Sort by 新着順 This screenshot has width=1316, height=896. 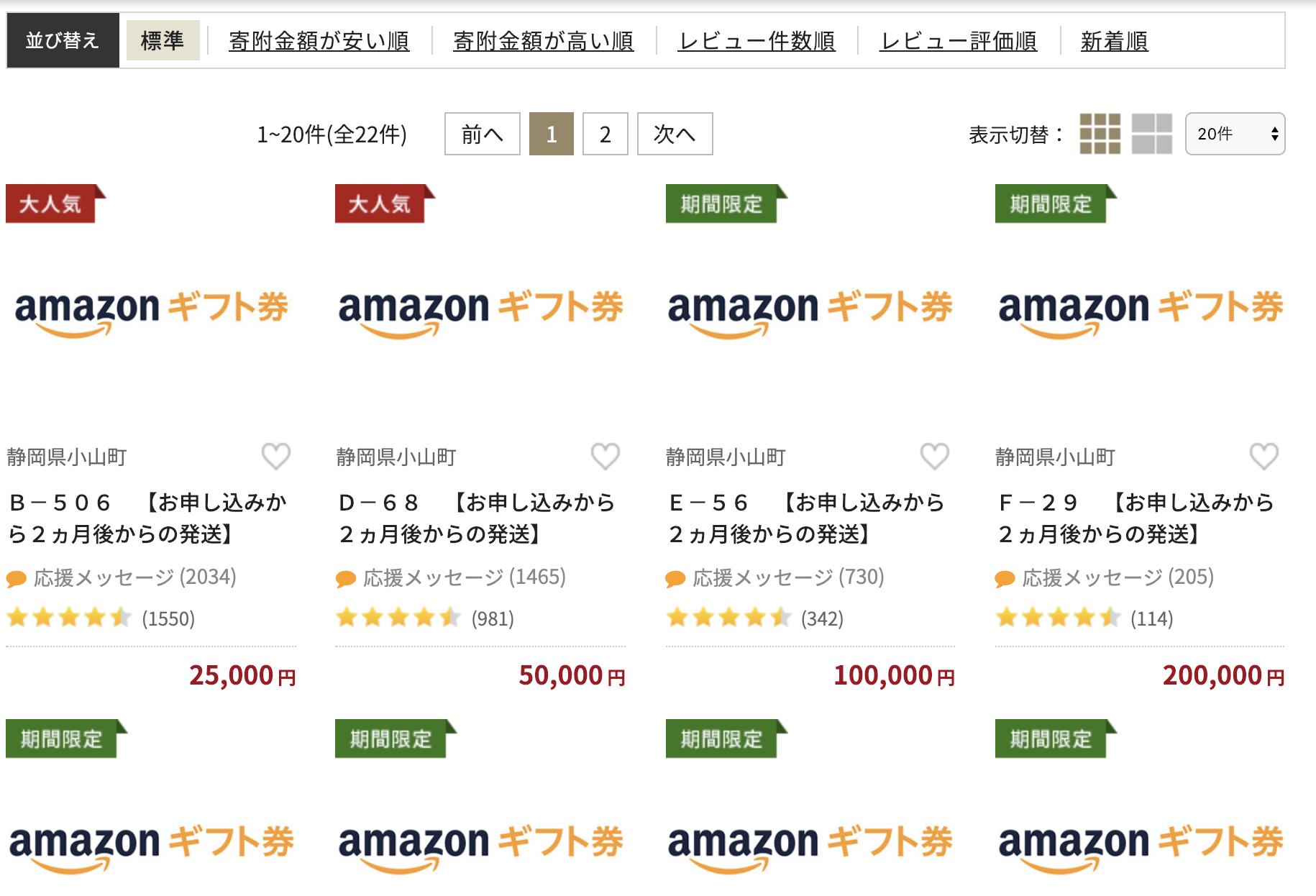[1114, 41]
